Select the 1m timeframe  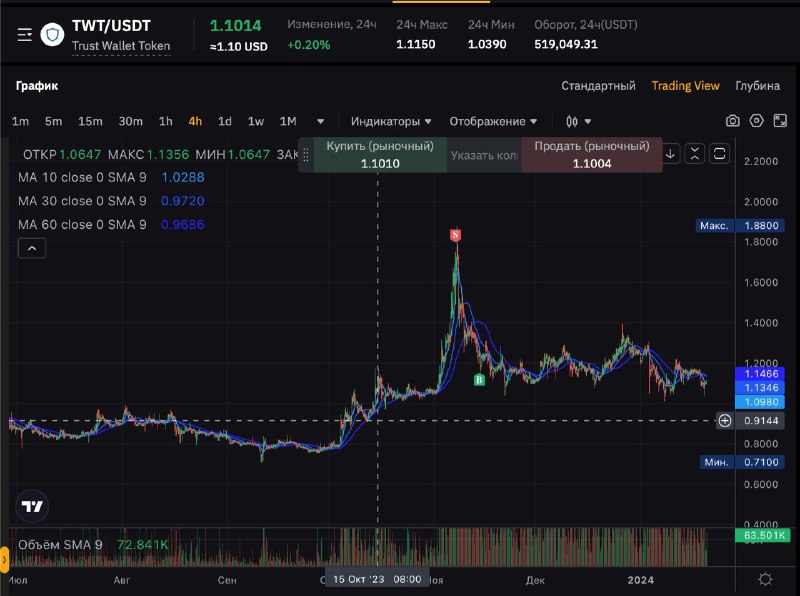pos(20,121)
